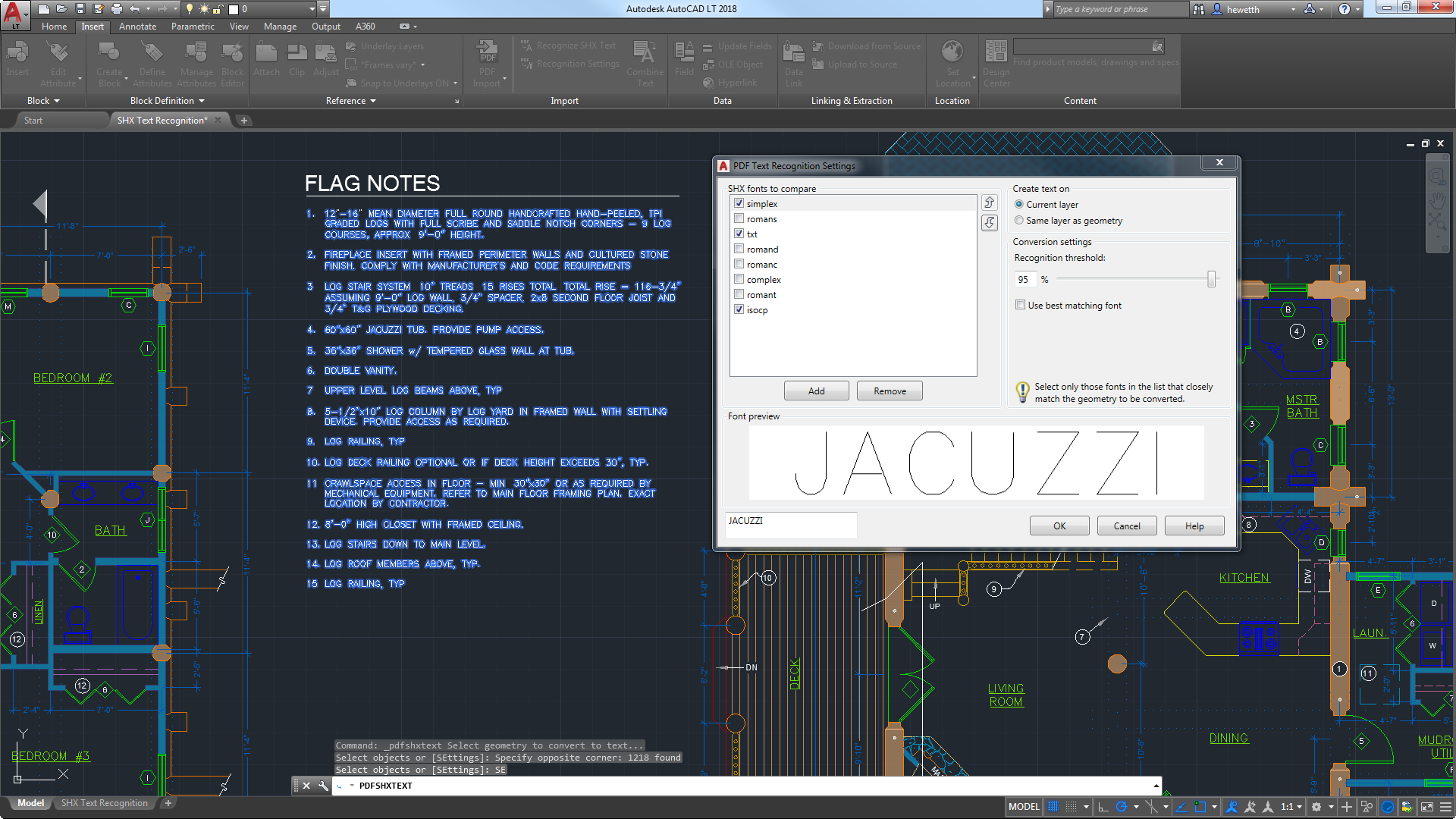Select the Model tab
The width and height of the screenshot is (1456, 819).
pyautogui.click(x=30, y=802)
